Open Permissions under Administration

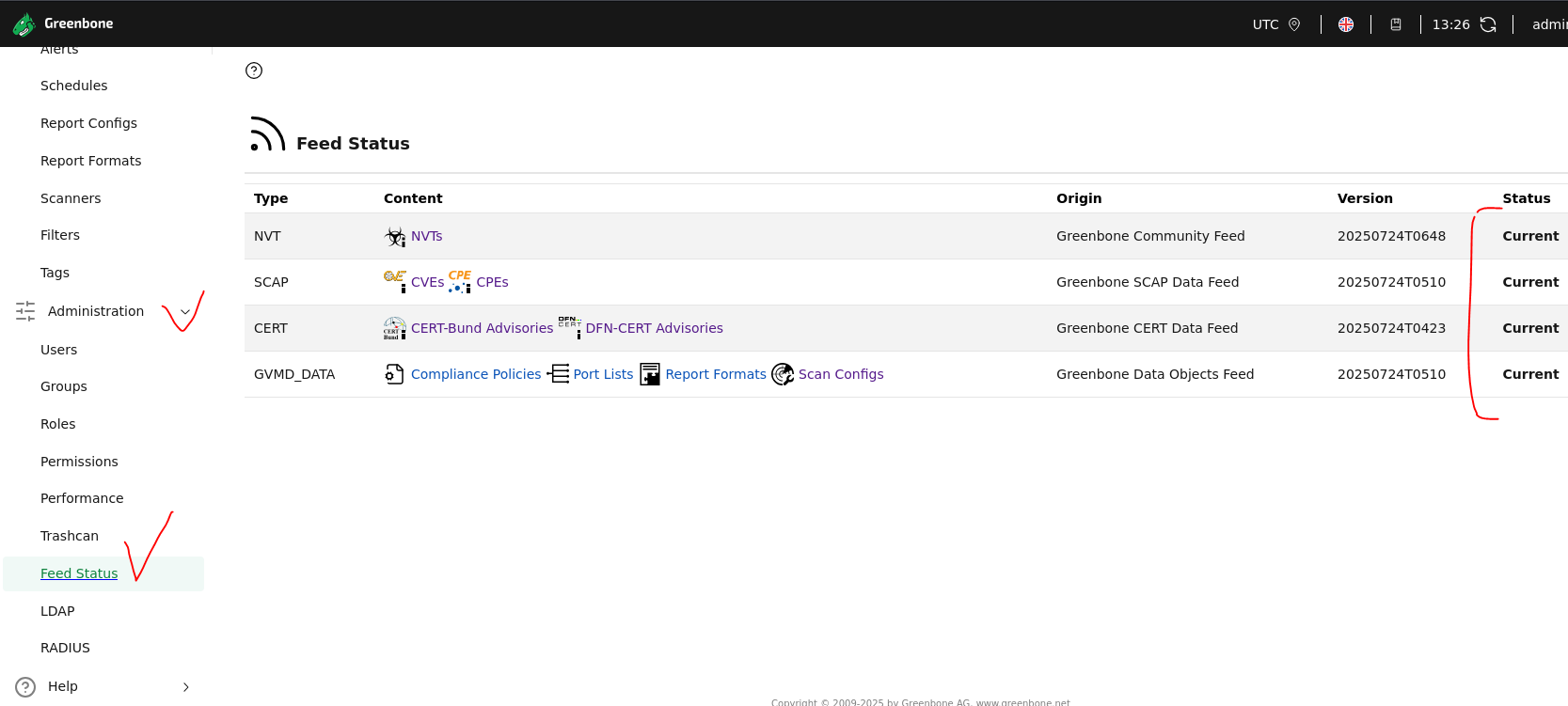coord(79,462)
